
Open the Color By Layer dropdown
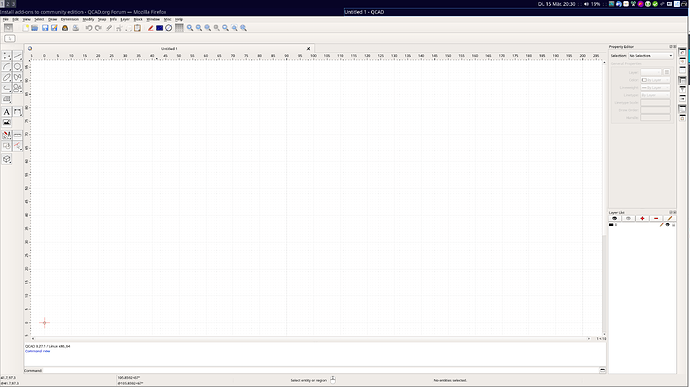[655, 80]
